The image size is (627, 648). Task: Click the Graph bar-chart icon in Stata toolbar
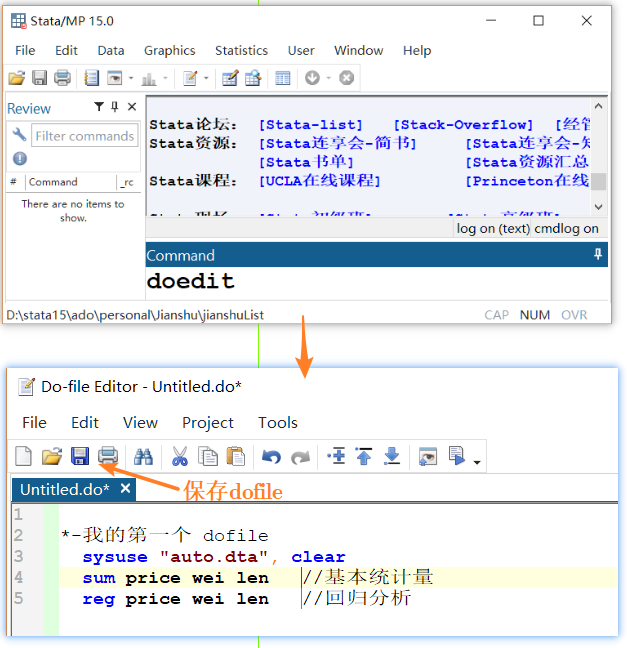click(x=149, y=78)
